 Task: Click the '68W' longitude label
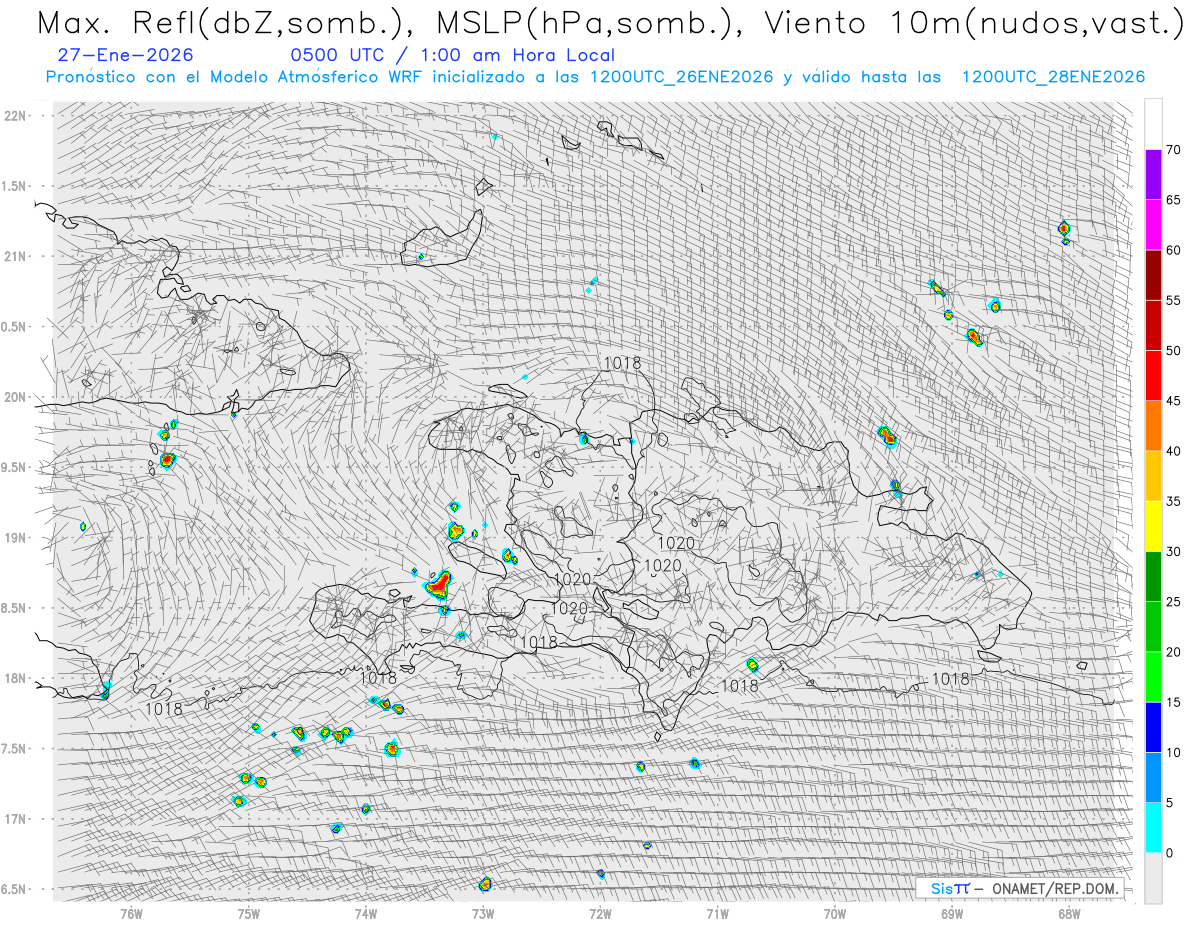1069,913
